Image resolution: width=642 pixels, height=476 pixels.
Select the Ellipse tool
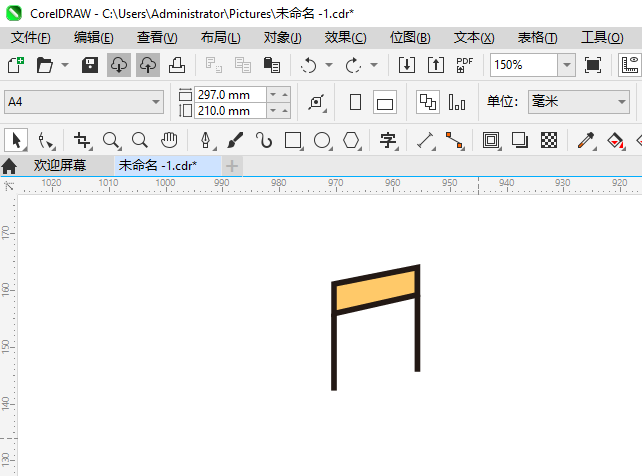[x=322, y=140]
